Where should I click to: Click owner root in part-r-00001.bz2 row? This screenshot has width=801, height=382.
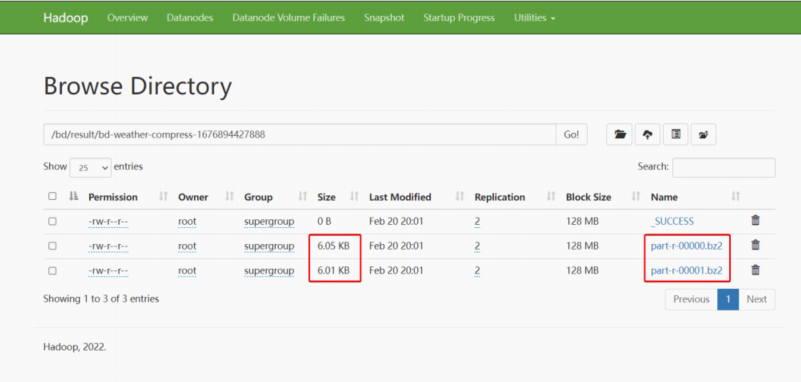point(187,271)
